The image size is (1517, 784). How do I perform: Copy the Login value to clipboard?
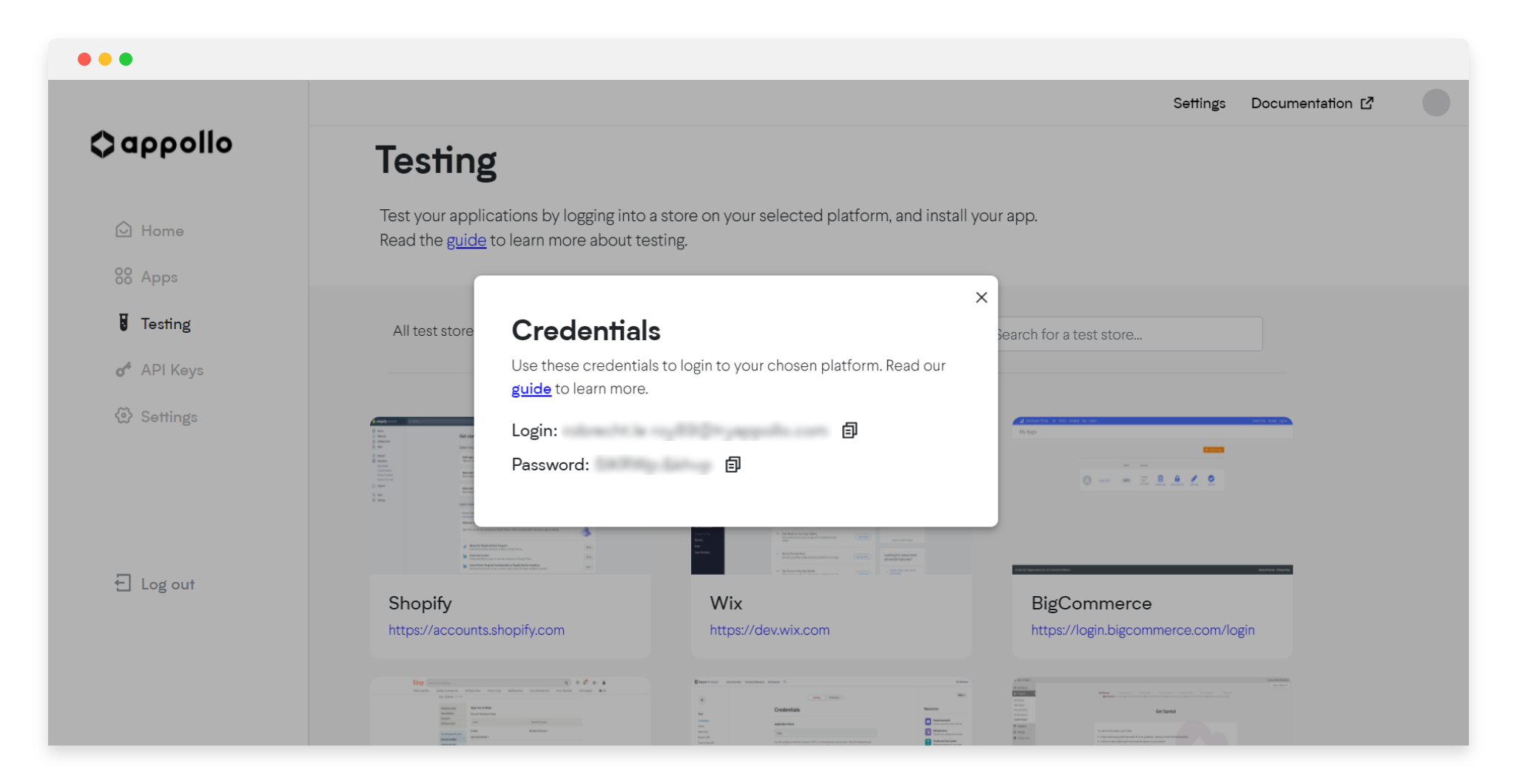[850, 430]
